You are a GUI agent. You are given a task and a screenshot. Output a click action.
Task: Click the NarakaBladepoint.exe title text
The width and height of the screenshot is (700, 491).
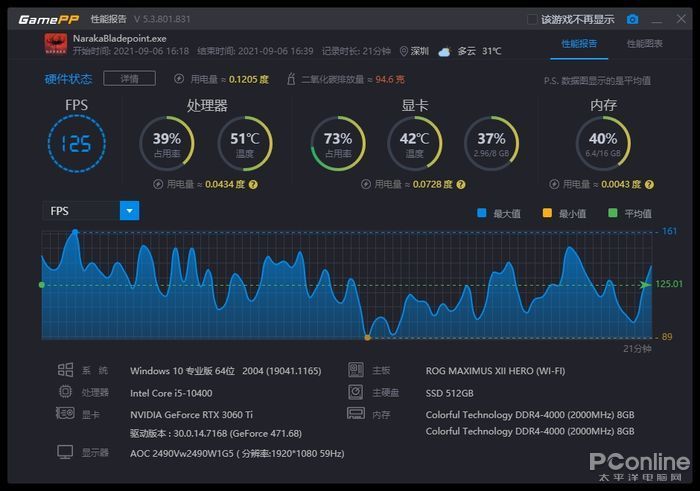[x=120, y=38]
